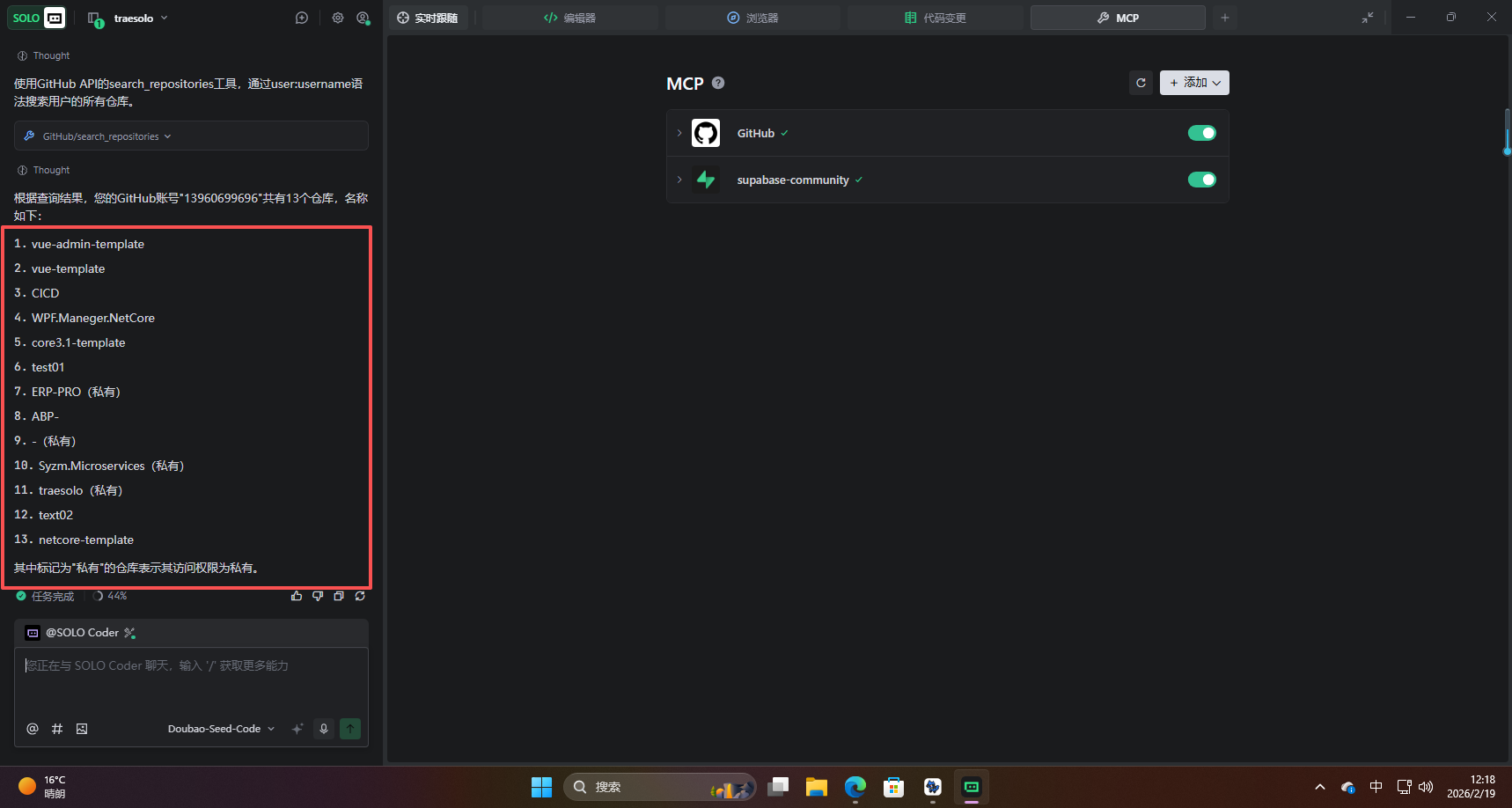This screenshot has height=808, width=1512.
Task: Click the 44% context usage indicator
Action: coord(110,596)
